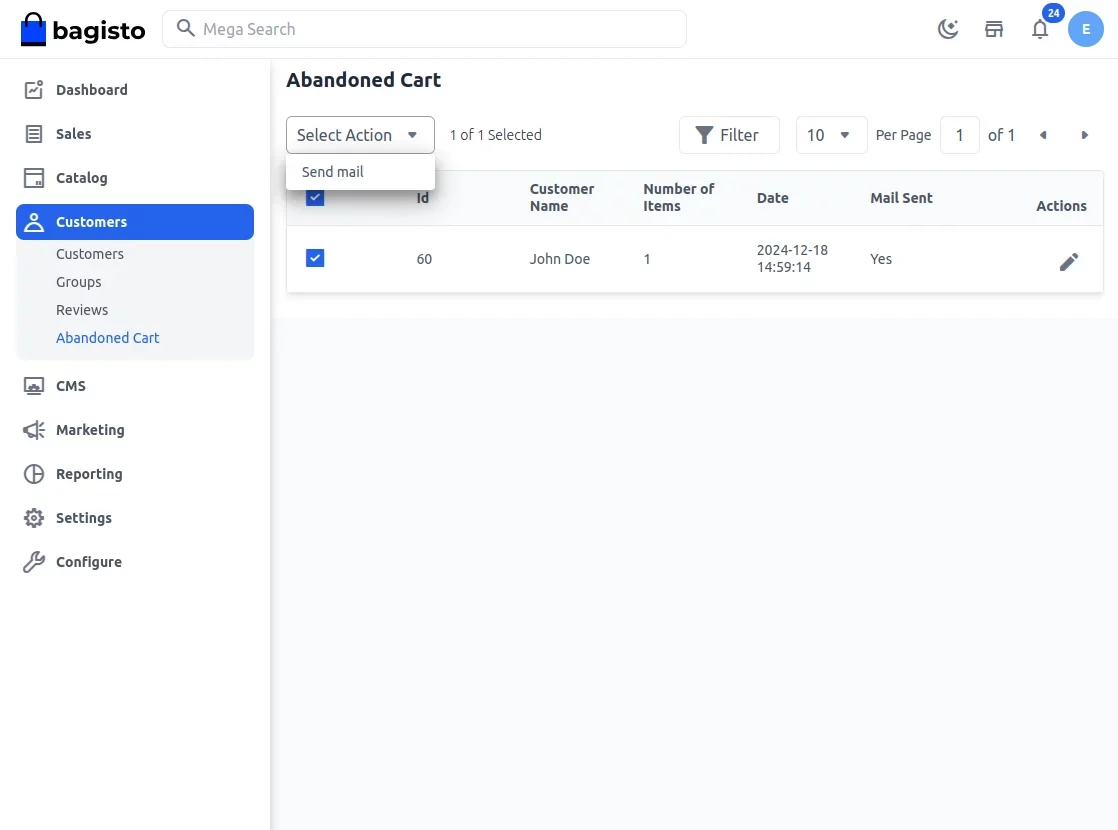Viewport: 1118px width, 830px height.
Task: Open CMS menu label
Action: pos(71,386)
